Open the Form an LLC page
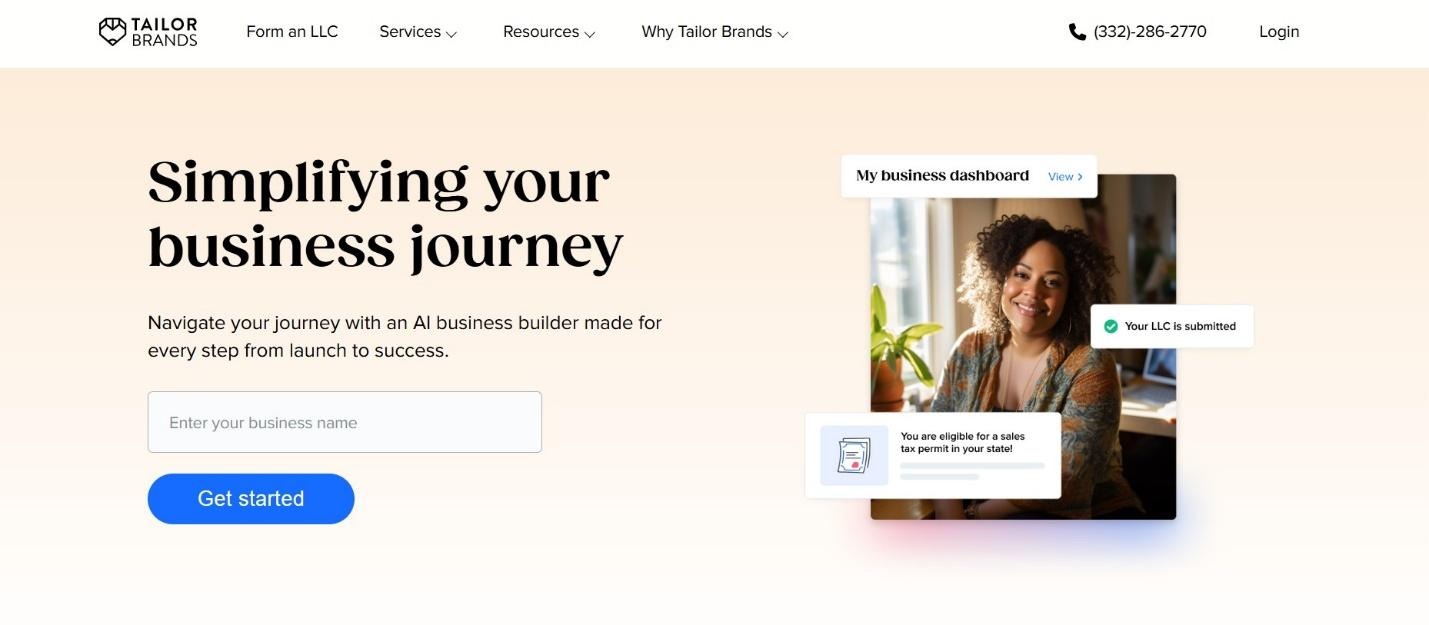 pyautogui.click(x=292, y=32)
